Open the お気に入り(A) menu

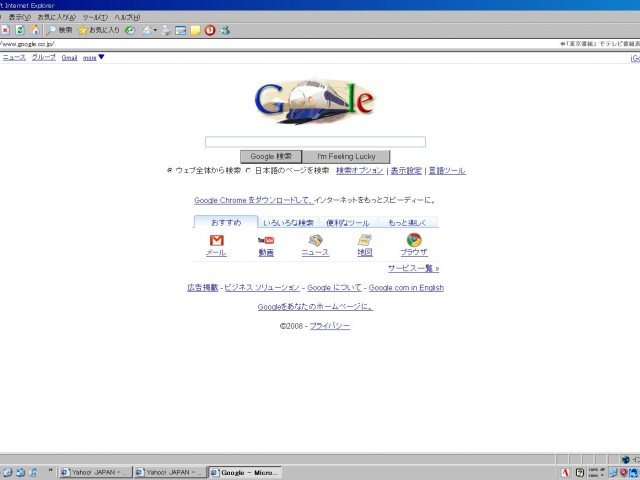point(57,17)
